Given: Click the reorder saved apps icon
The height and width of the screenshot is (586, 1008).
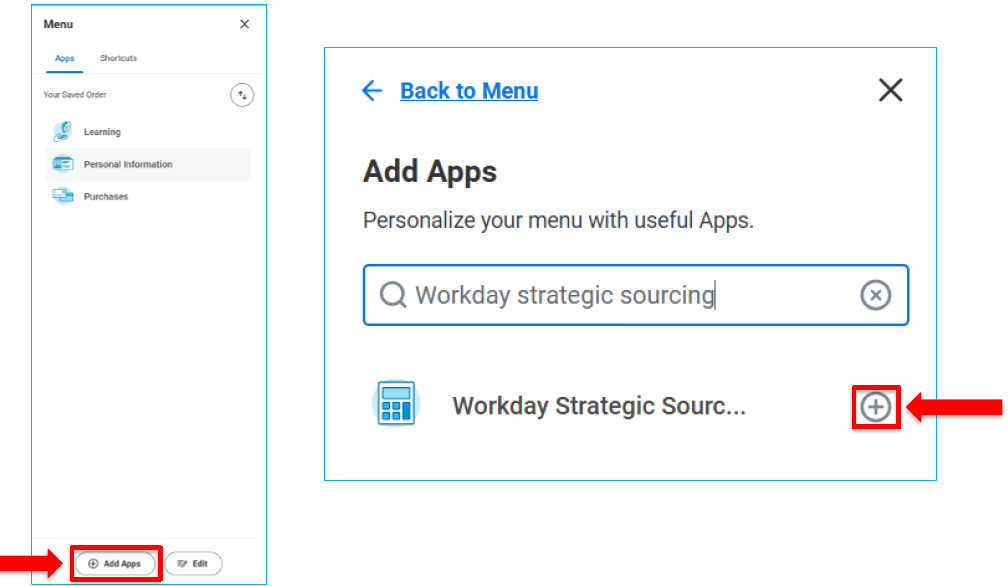Looking at the screenshot, I should 243,94.
